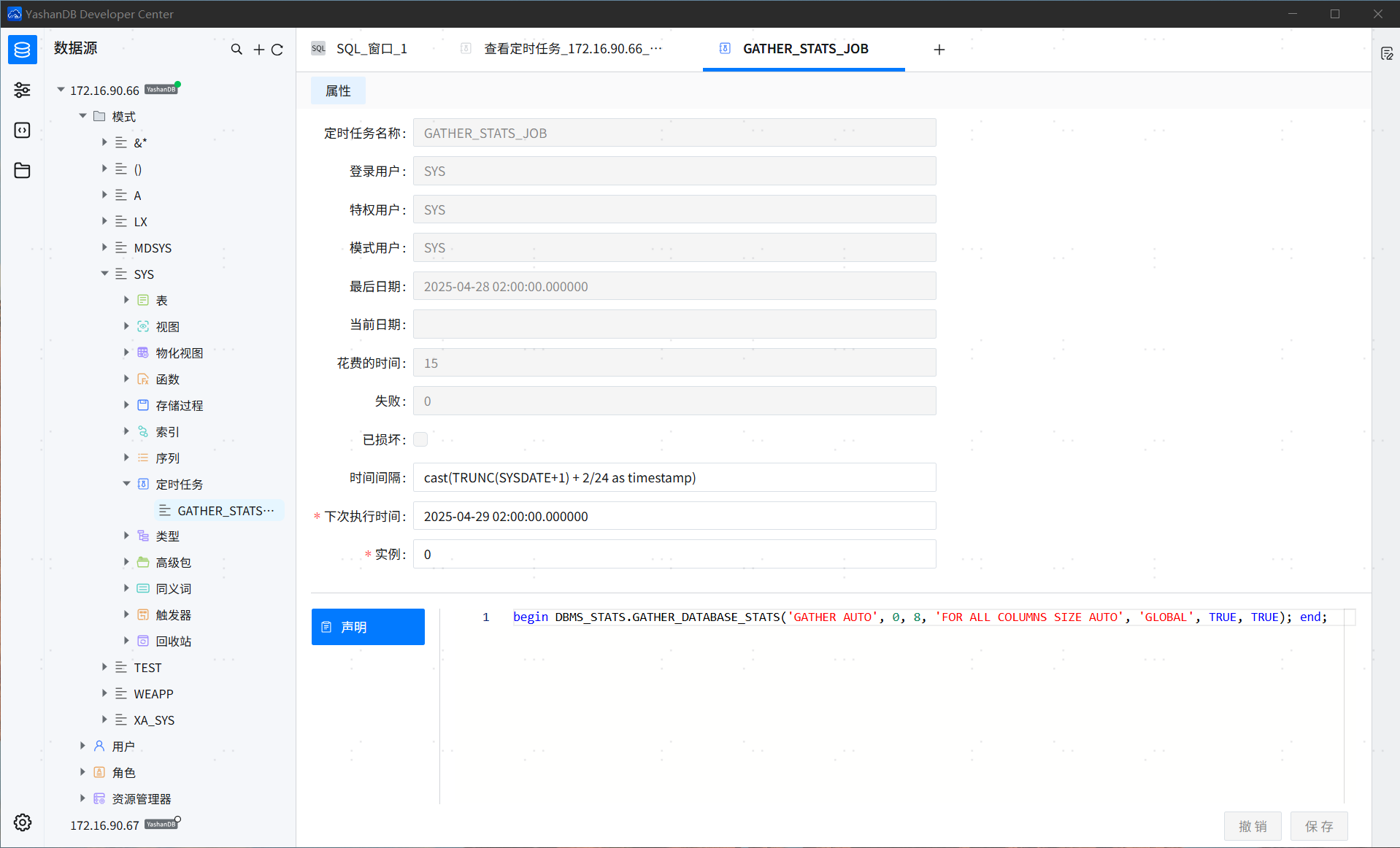
Task: Collapse the 模式 schema folder
Action: (82, 116)
